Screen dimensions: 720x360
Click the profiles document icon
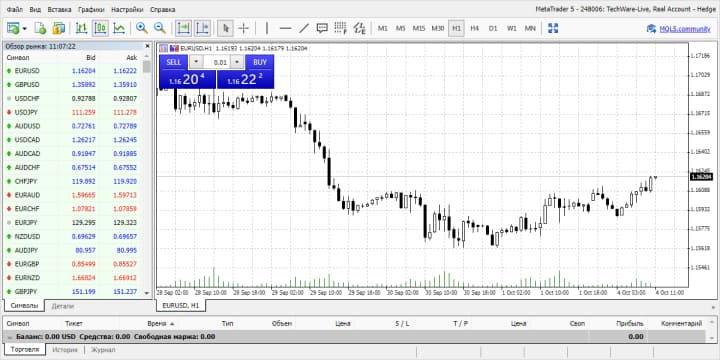tap(40, 28)
